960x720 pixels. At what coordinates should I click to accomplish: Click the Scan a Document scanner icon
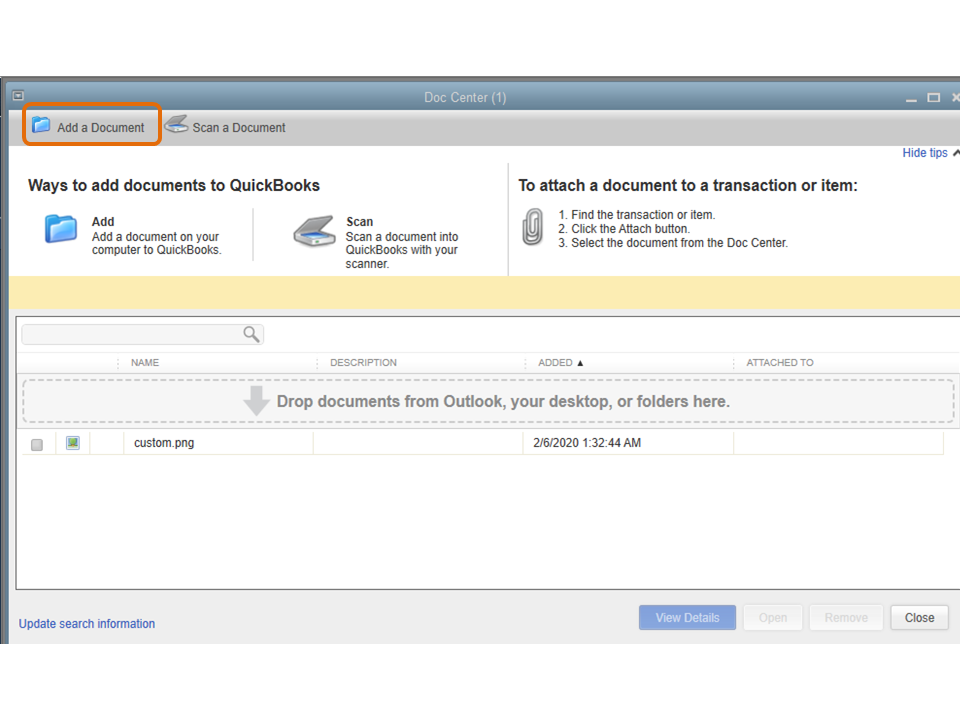(176, 124)
